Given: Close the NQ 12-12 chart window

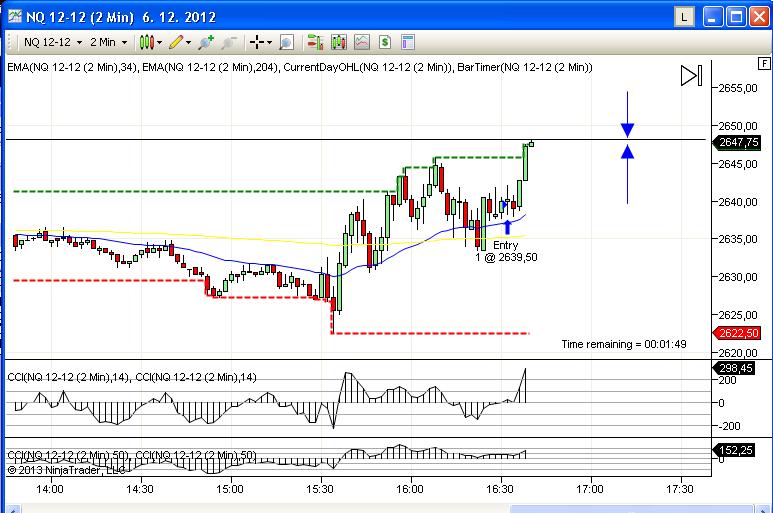Looking at the screenshot, I should click(760, 17).
